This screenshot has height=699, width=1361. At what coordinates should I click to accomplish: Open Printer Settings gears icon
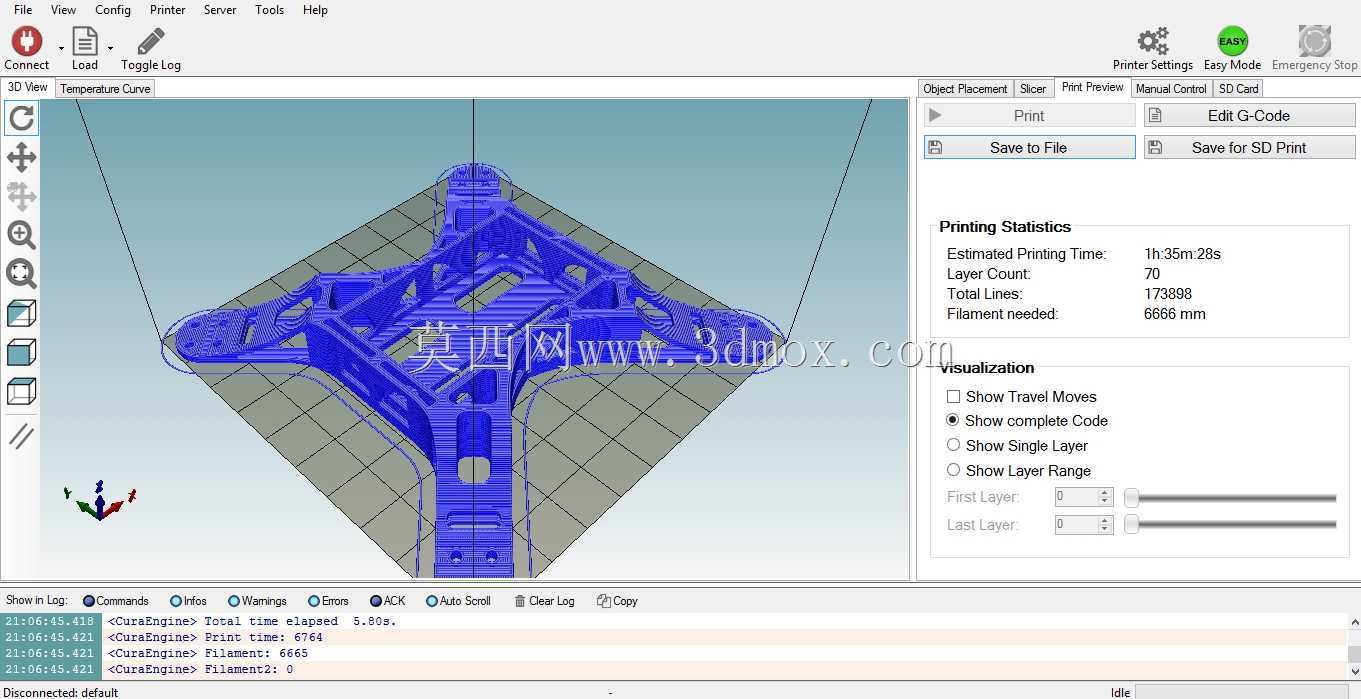pyautogui.click(x=1153, y=41)
